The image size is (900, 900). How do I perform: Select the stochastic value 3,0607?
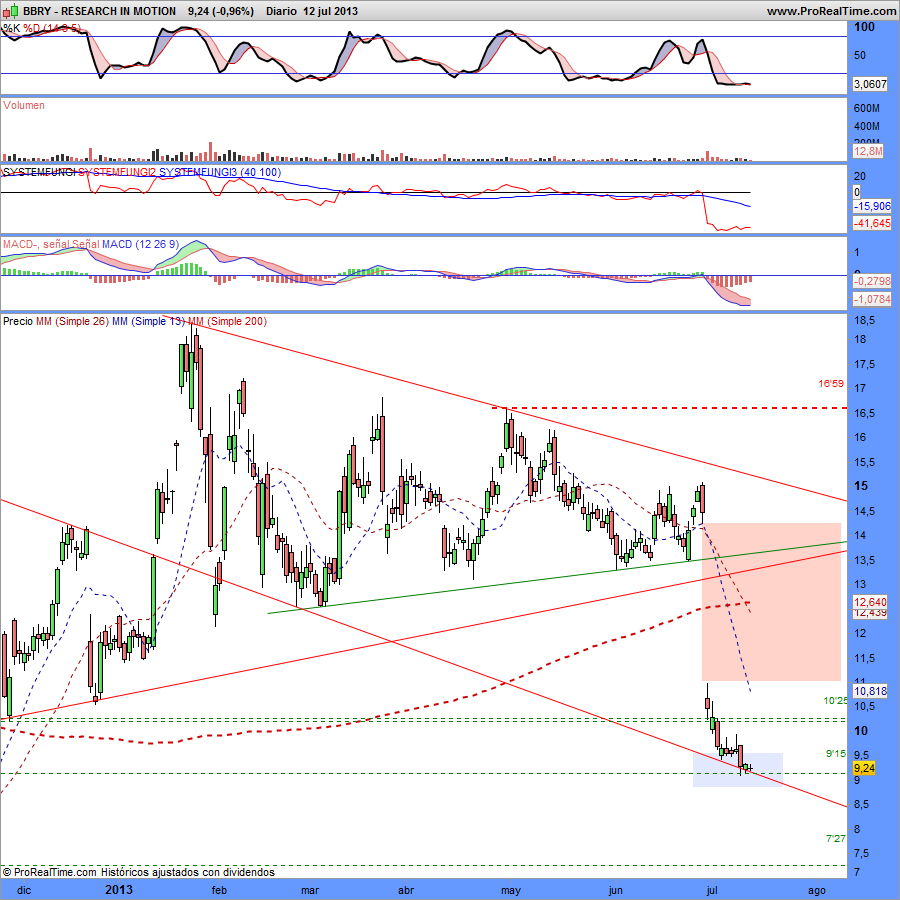pyautogui.click(x=870, y=84)
